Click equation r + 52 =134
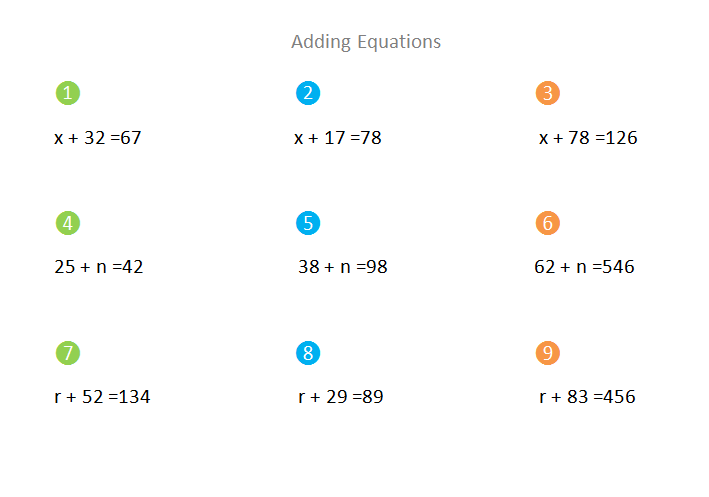709x497 pixels. pos(102,397)
